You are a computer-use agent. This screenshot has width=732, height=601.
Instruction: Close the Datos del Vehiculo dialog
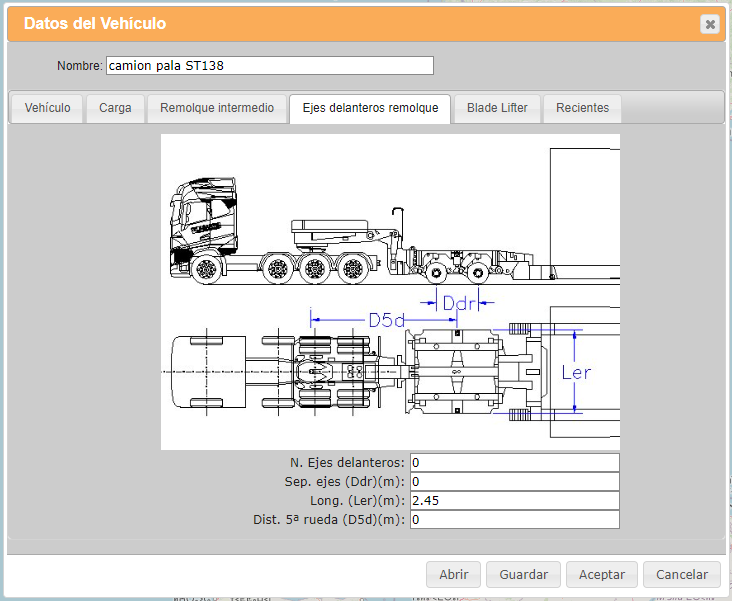[709, 24]
